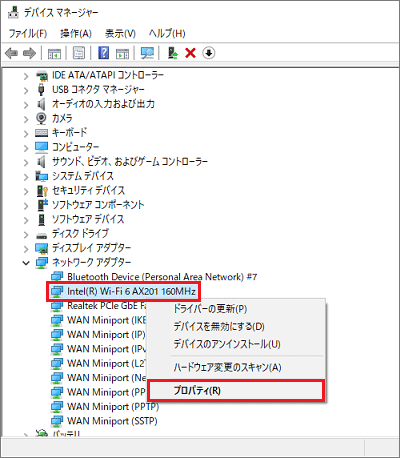This screenshot has width=400, height=458.
Task: Expand the カメラ node chevron
Action: pyautogui.click(x=26, y=119)
